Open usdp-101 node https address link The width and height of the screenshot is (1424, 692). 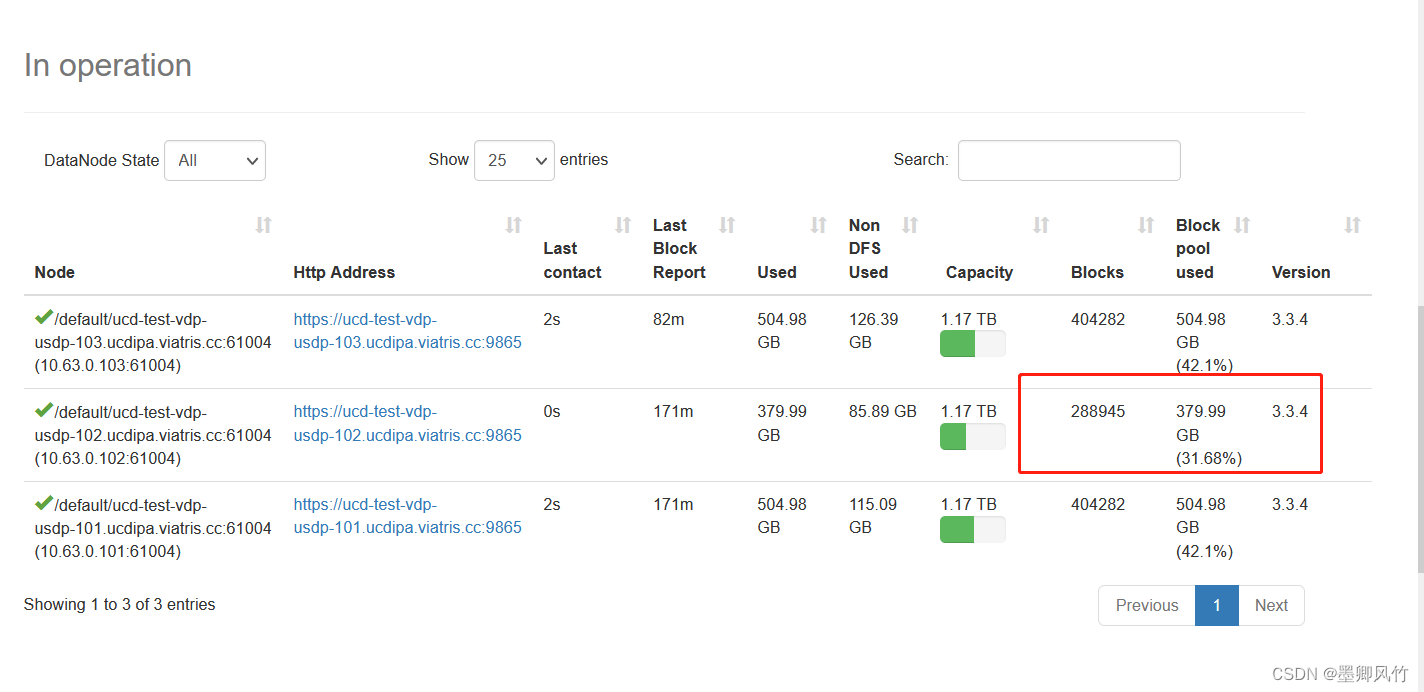[408, 516]
